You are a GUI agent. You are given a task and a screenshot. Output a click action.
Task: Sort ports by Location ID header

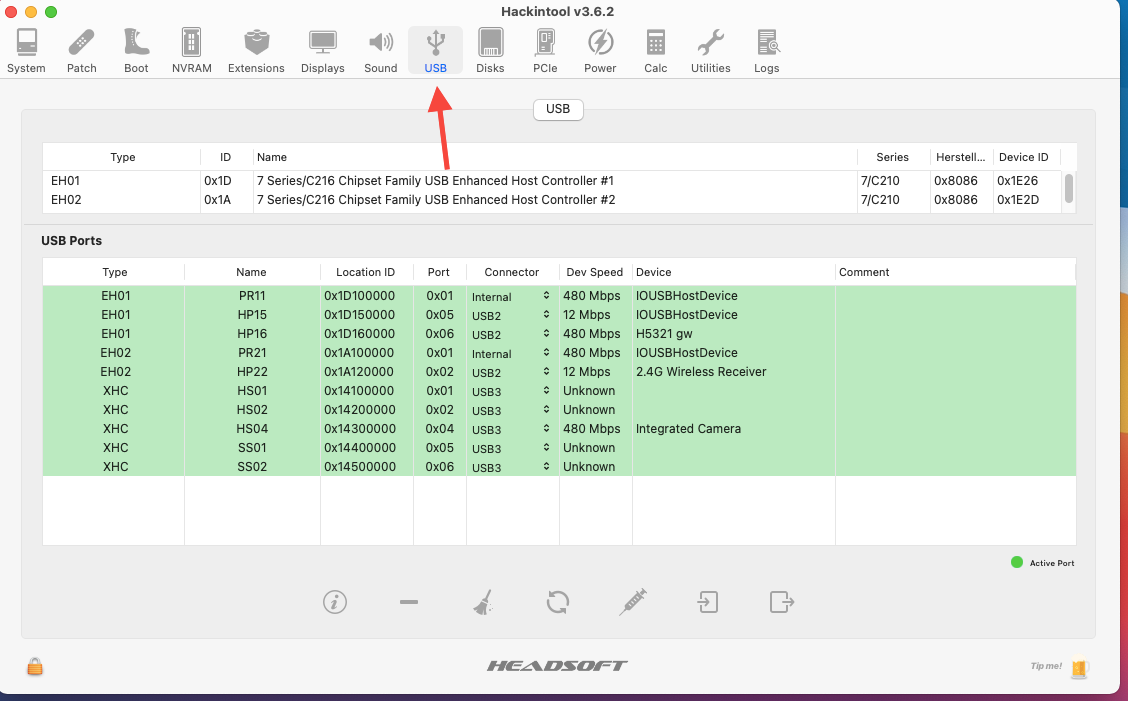[x=365, y=272]
